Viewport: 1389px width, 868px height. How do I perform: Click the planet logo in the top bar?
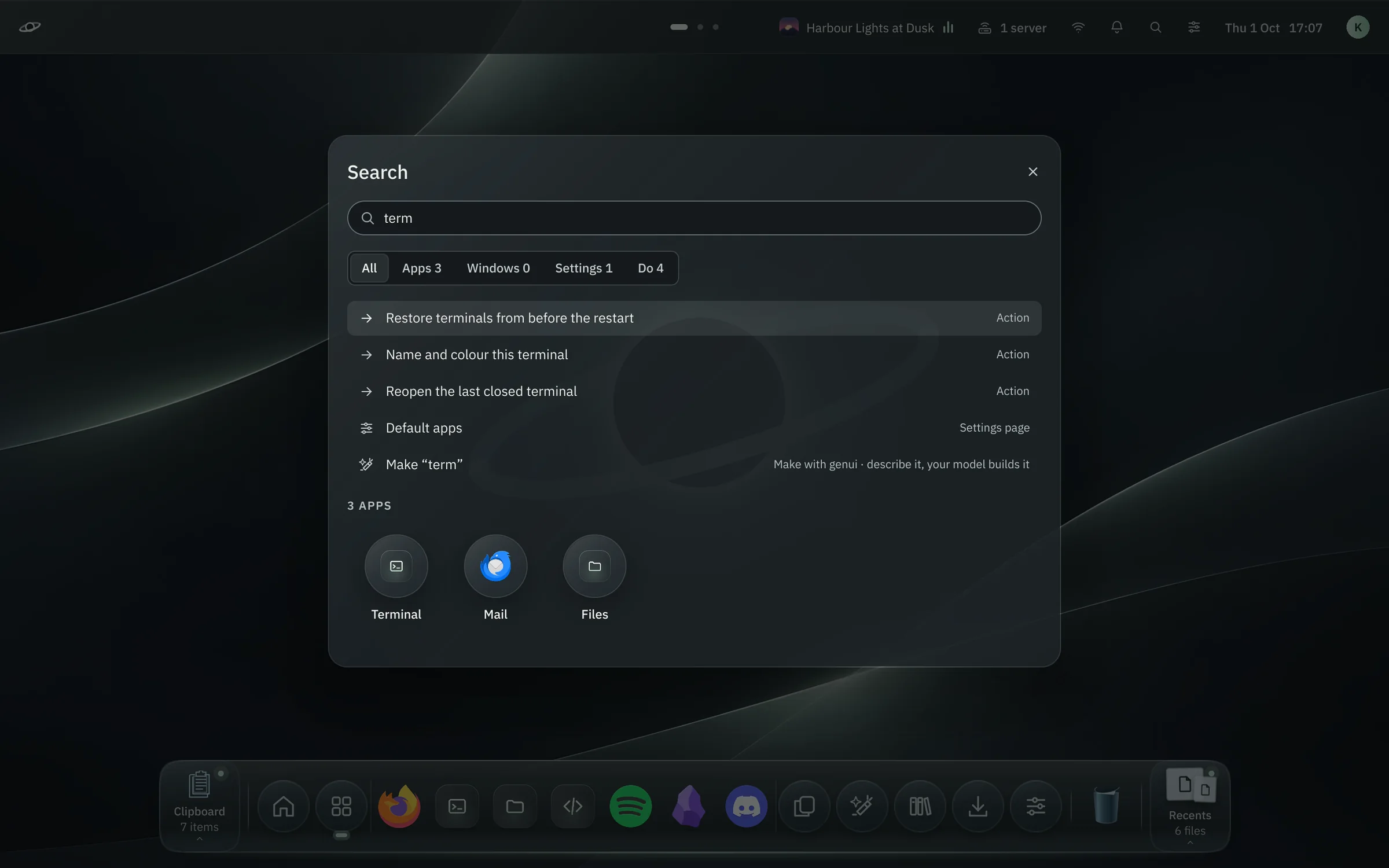click(x=30, y=27)
